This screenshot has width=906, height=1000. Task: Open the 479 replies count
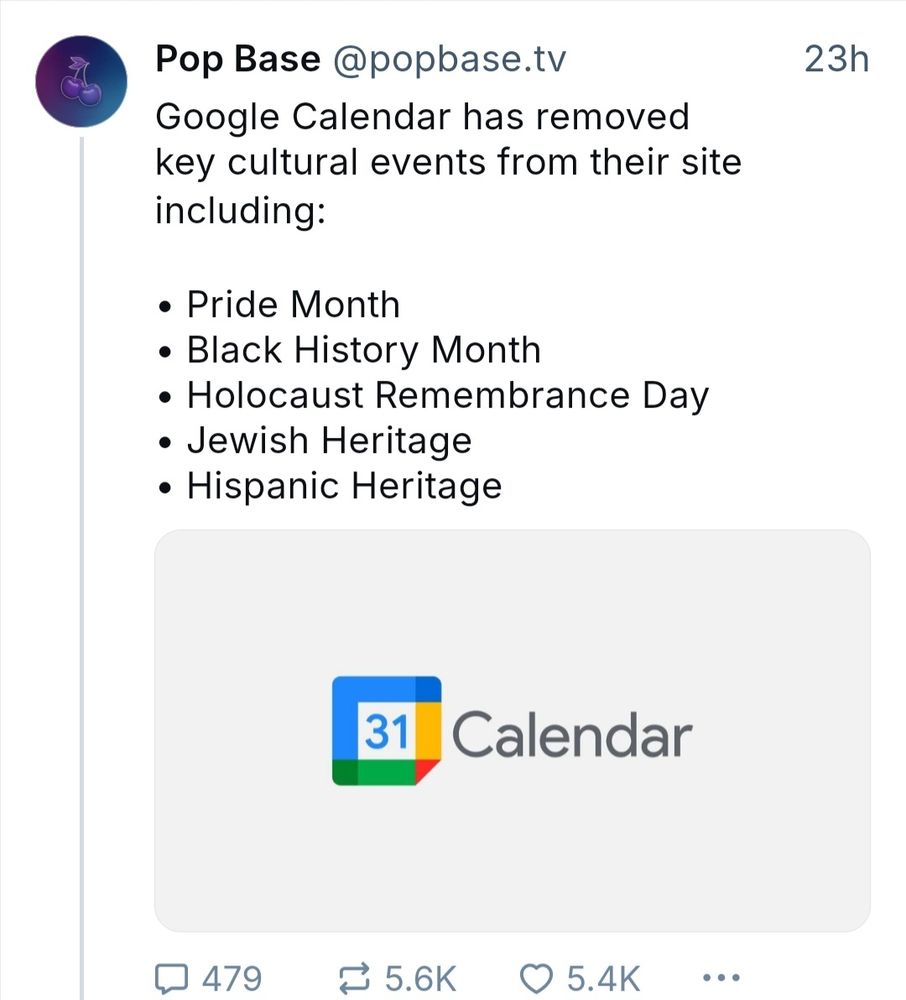click(232, 978)
